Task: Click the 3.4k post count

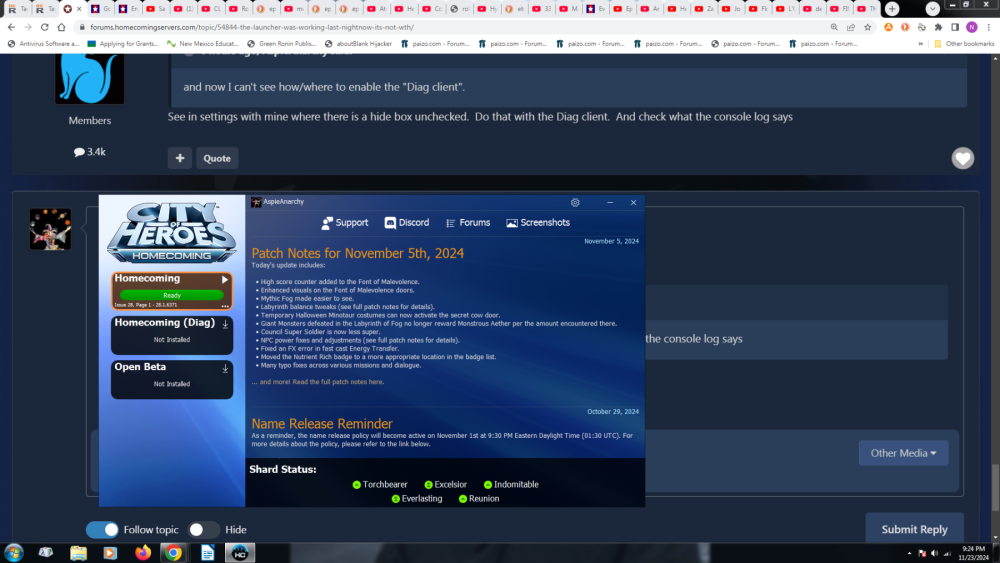Action: pyautogui.click(x=89, y=152)
